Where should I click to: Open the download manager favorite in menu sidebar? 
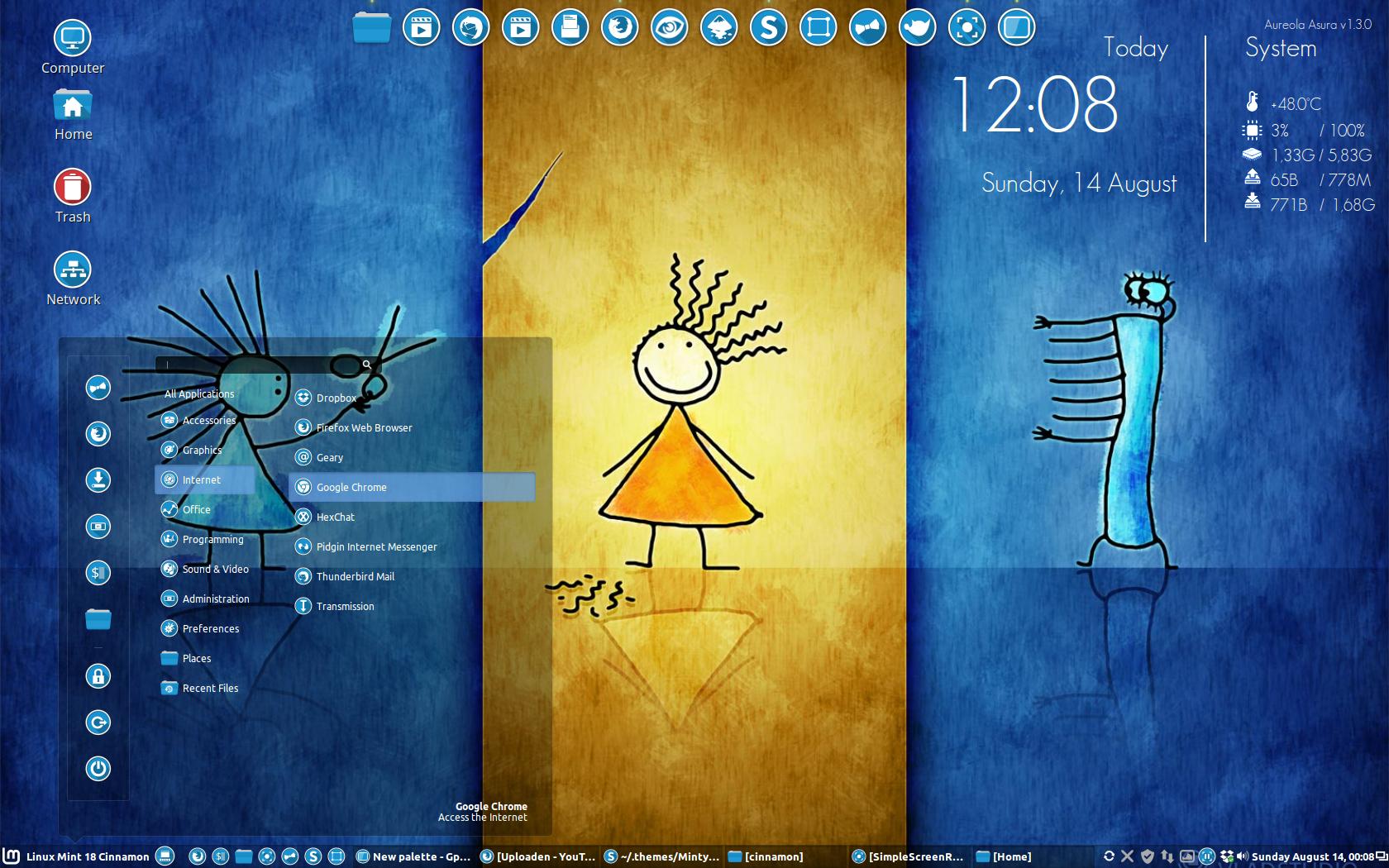click(x=98, y=480)
